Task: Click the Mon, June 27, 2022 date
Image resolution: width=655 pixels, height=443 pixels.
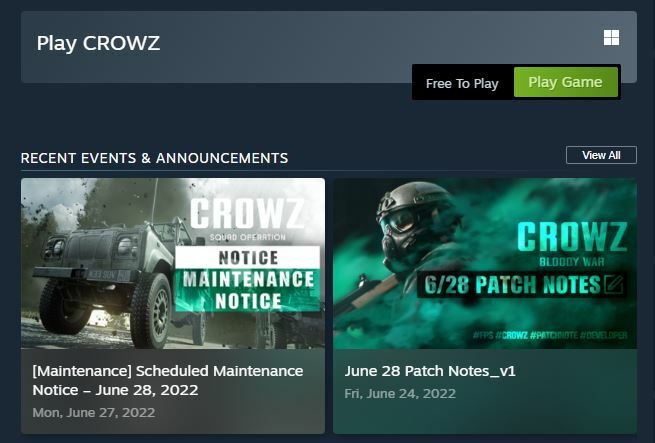Action: click(94, 413)
